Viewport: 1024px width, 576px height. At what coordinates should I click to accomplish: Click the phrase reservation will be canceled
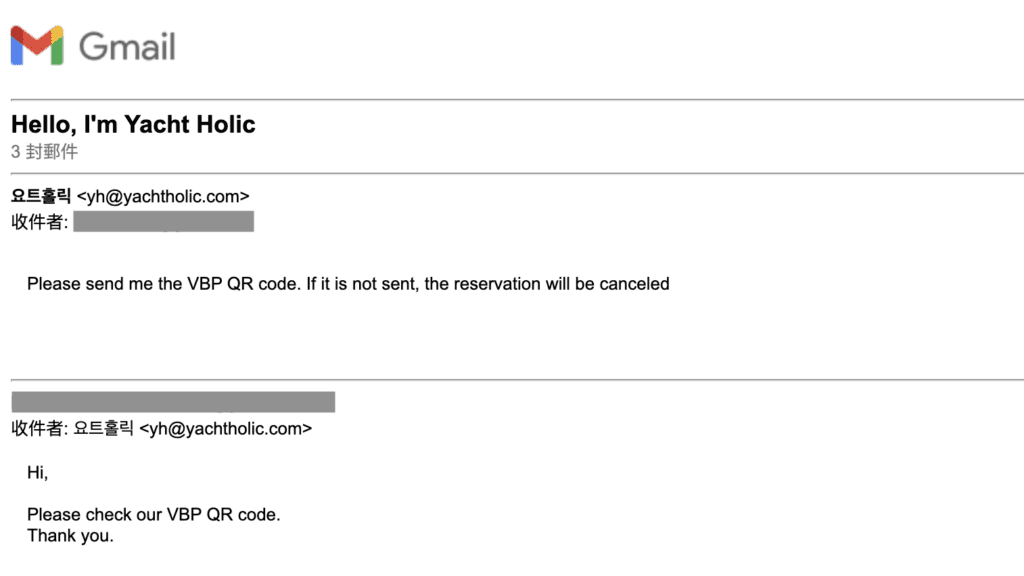pos(562,284)
